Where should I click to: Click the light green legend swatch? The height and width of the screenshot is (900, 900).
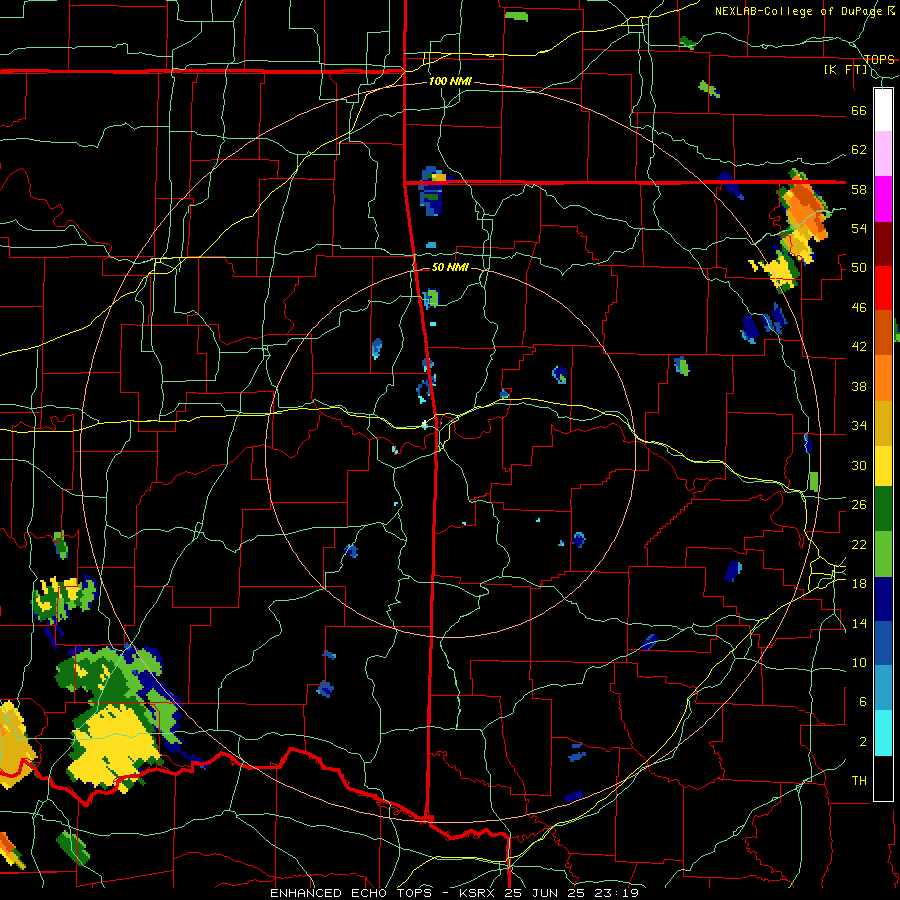pos(883,554)
